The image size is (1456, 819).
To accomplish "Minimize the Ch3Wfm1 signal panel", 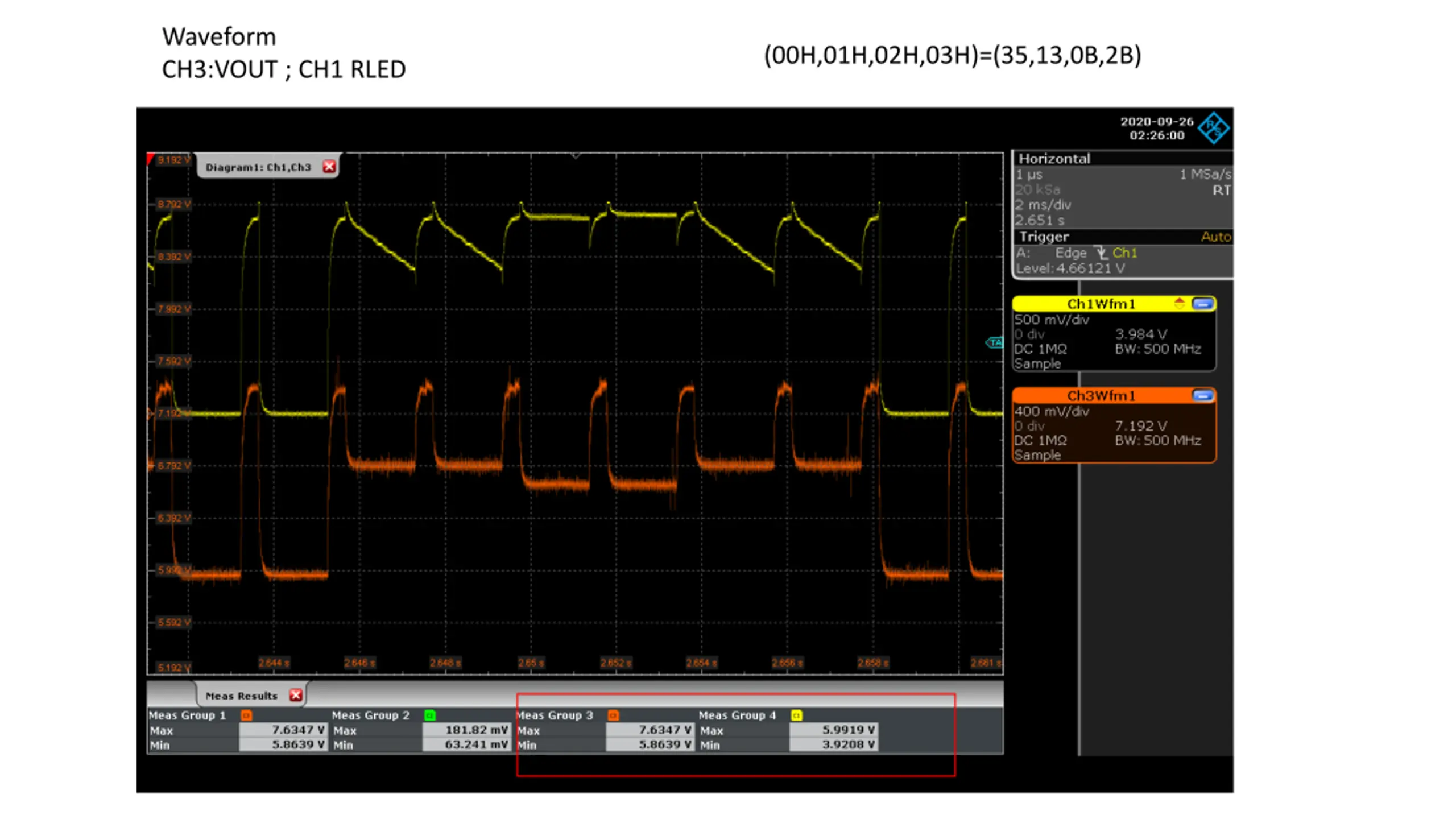I will (1202, 395).
